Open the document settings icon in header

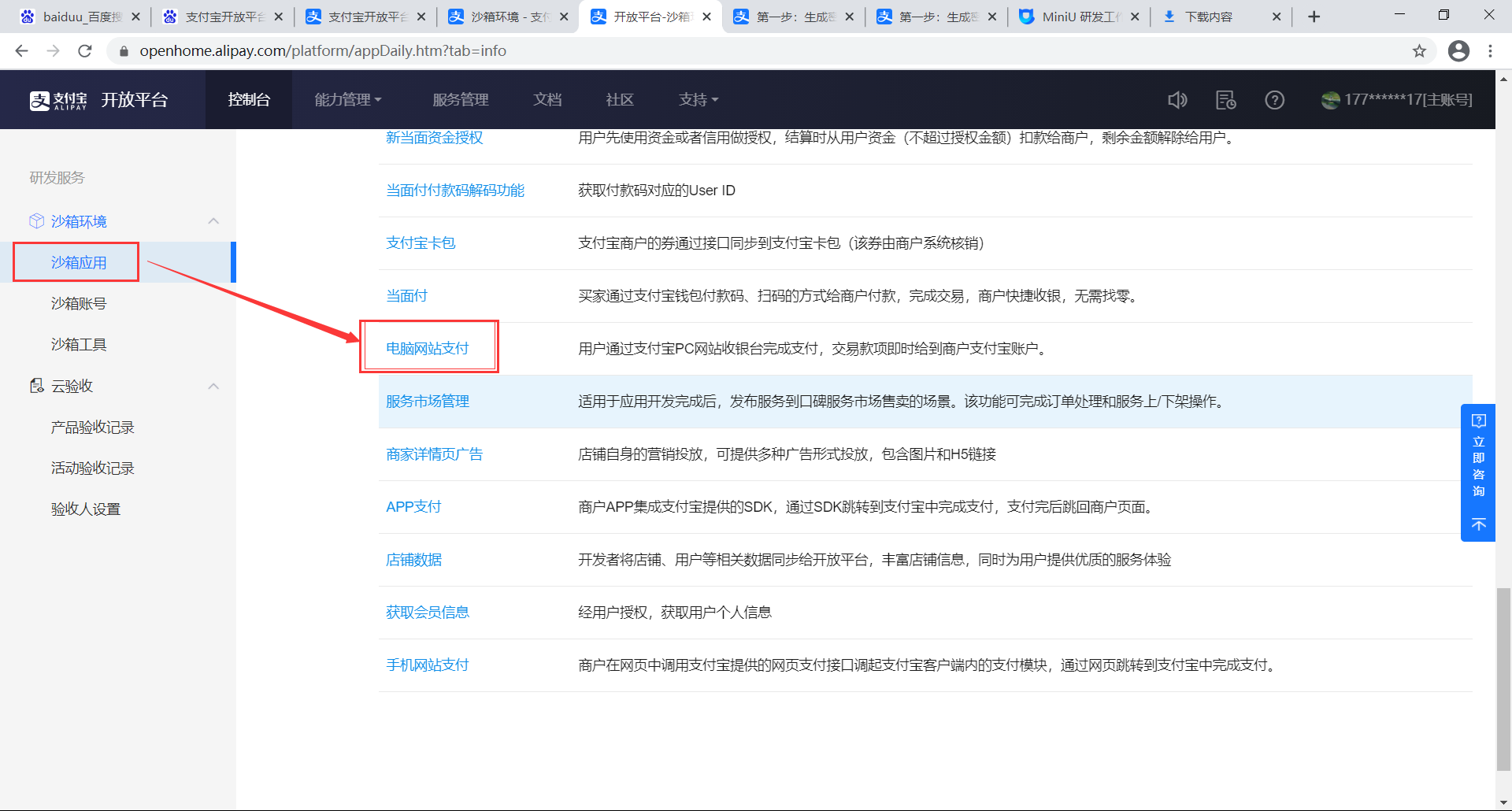[1226, 100]
